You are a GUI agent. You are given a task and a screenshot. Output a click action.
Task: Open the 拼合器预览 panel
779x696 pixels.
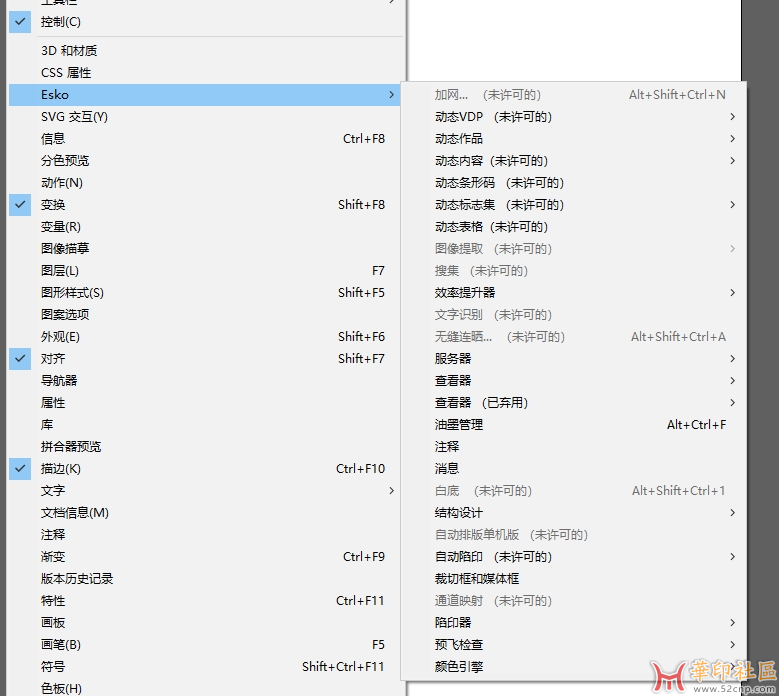204,447
